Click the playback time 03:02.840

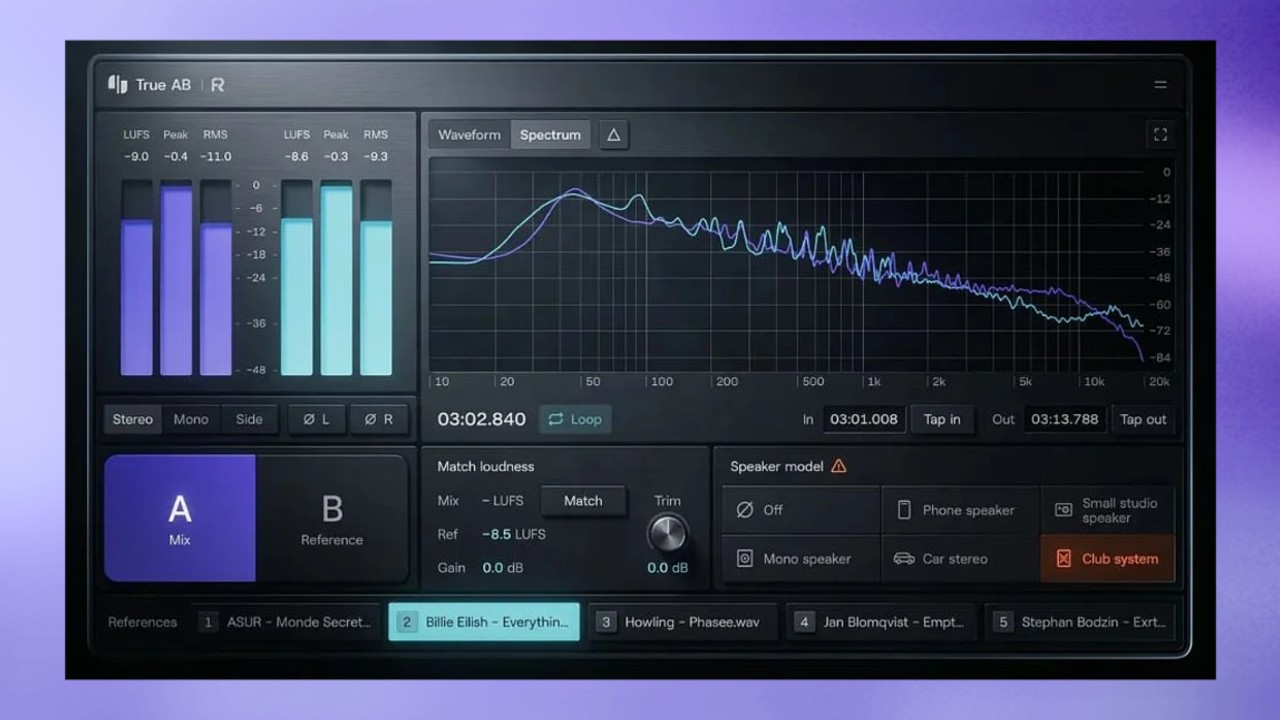482,419
